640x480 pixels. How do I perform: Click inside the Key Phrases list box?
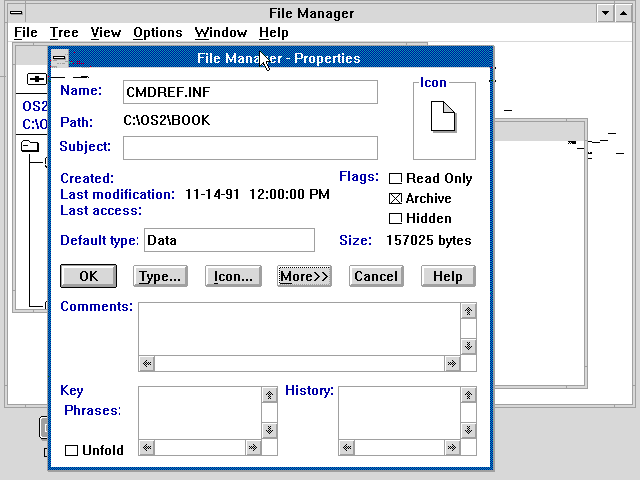pos(200,413)
